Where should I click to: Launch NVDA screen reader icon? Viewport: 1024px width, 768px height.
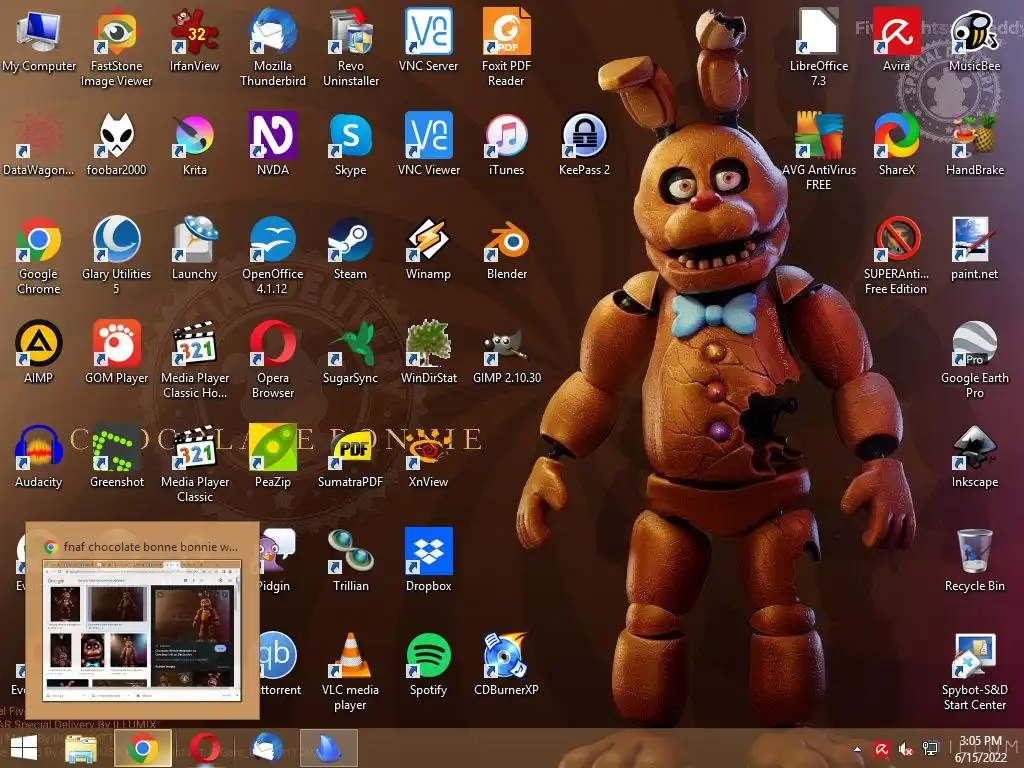tap(272, 145)
